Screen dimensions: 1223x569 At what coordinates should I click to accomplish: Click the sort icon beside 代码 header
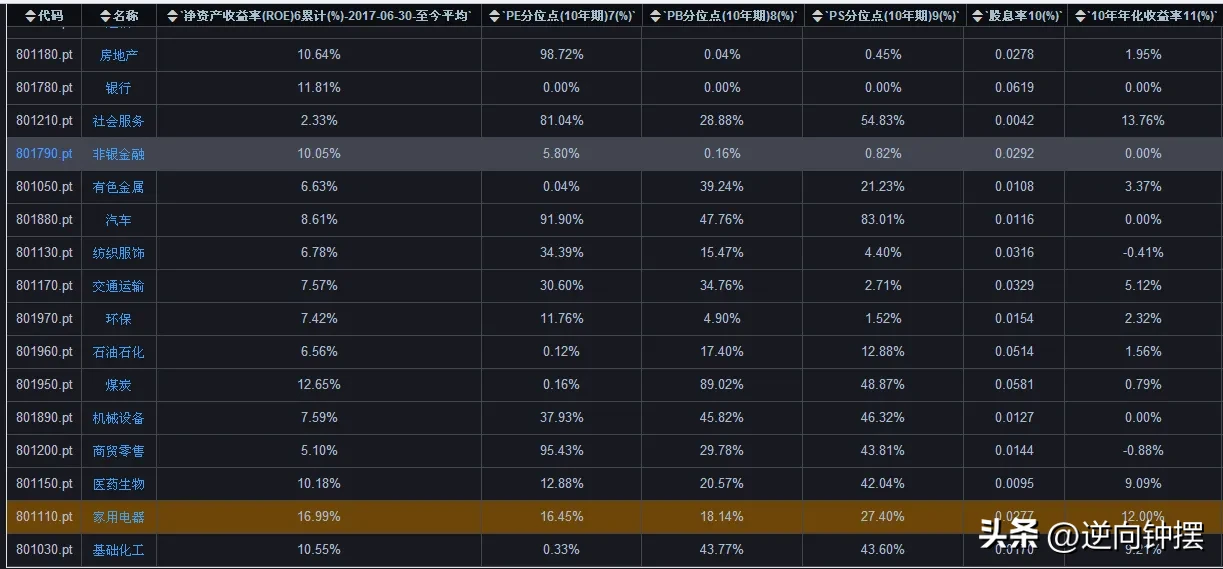pos(30,16)
